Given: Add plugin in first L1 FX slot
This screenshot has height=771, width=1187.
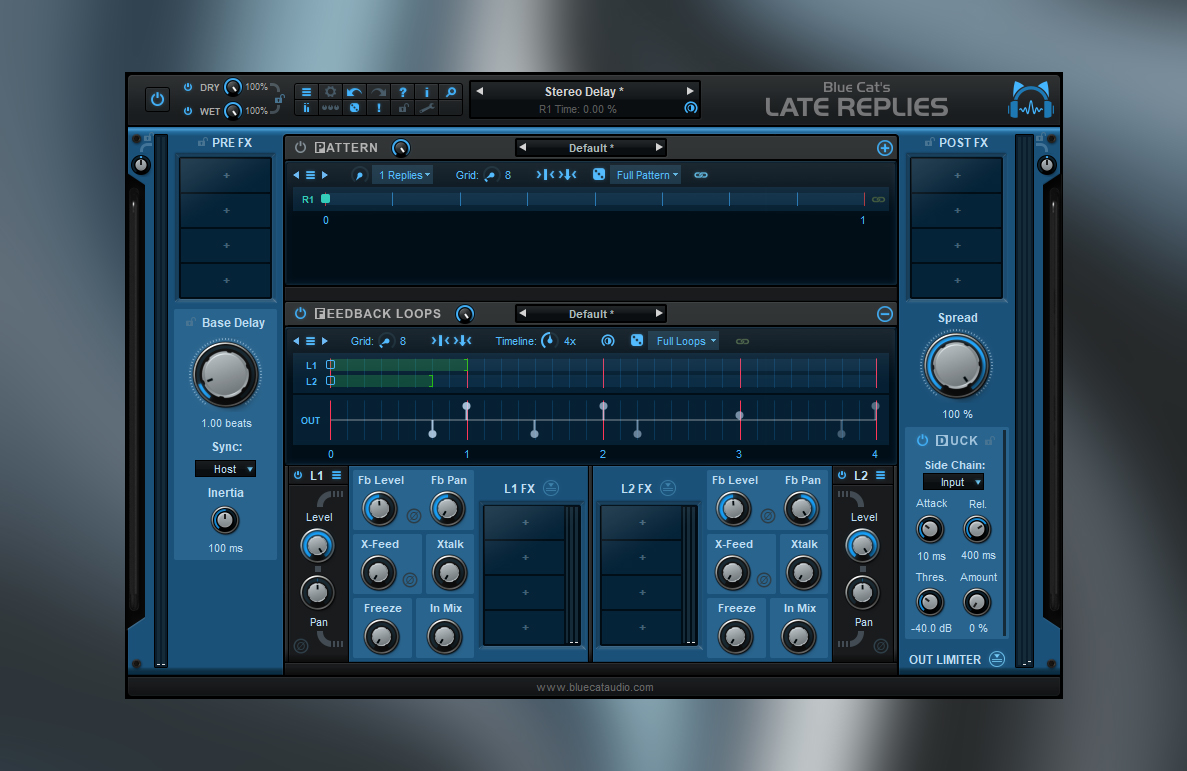Looking at the screenshot, I should coord(525,523).
